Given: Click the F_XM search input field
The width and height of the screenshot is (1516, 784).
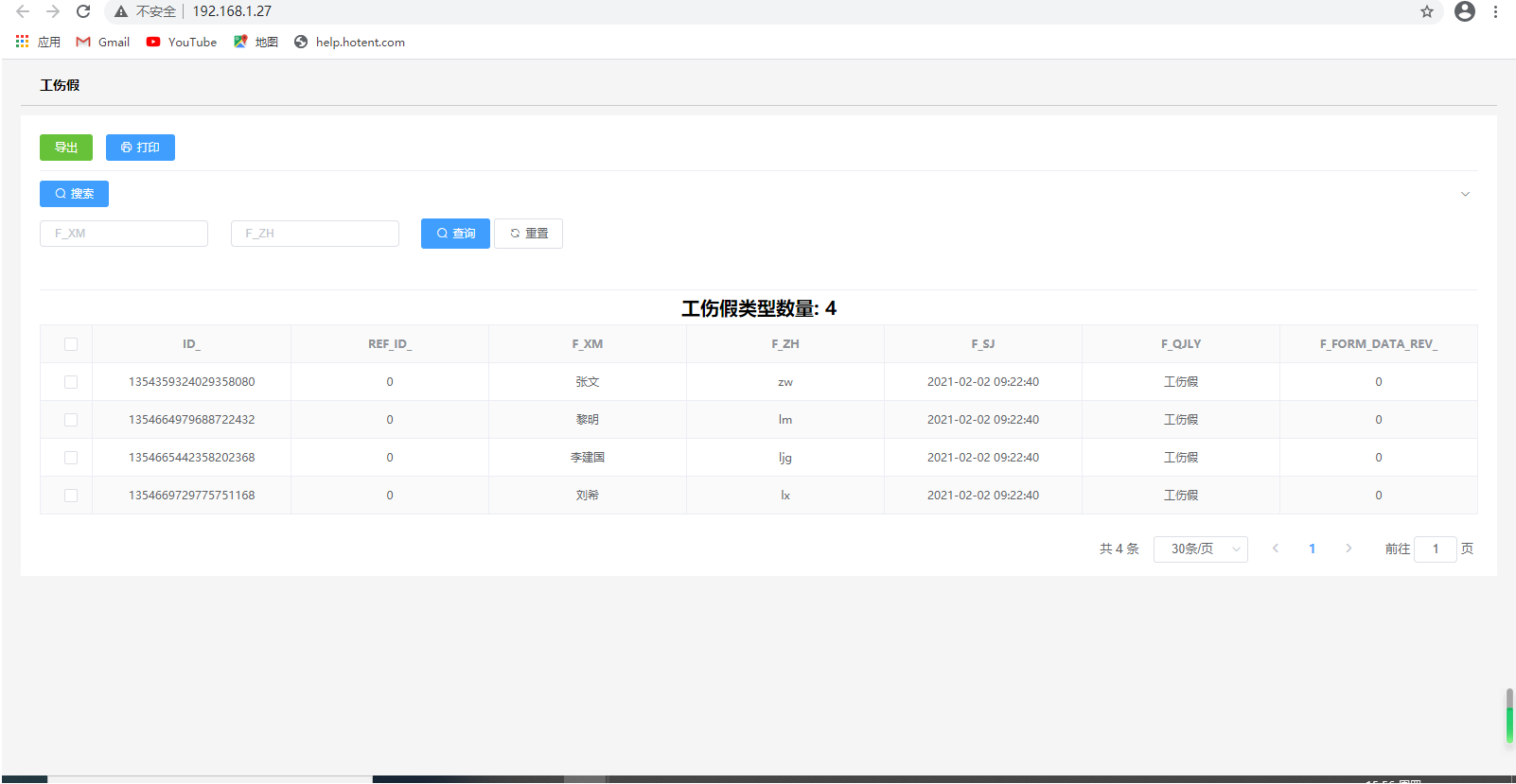Looking at the screenshot, I should tap(124, 234).
